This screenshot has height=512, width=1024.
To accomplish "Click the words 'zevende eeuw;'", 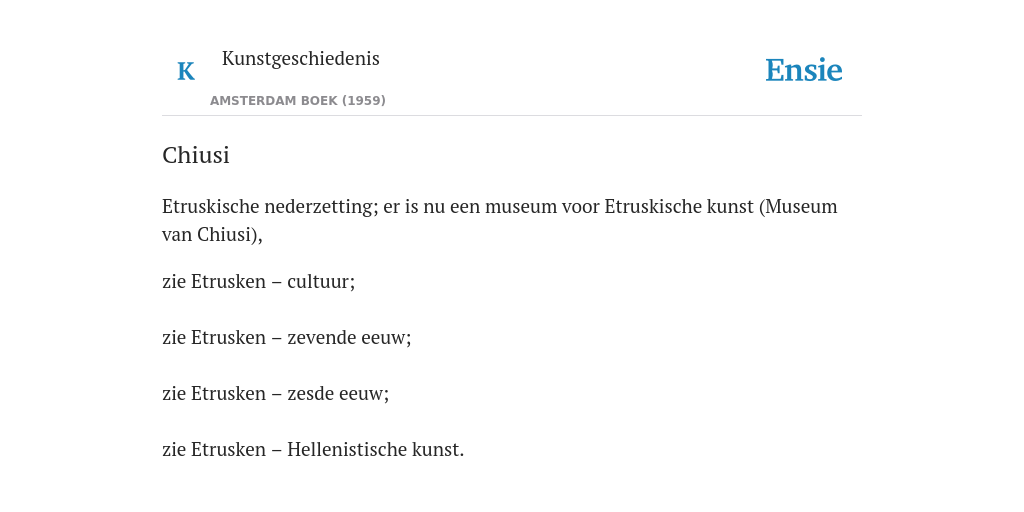I will coord(349,338).
